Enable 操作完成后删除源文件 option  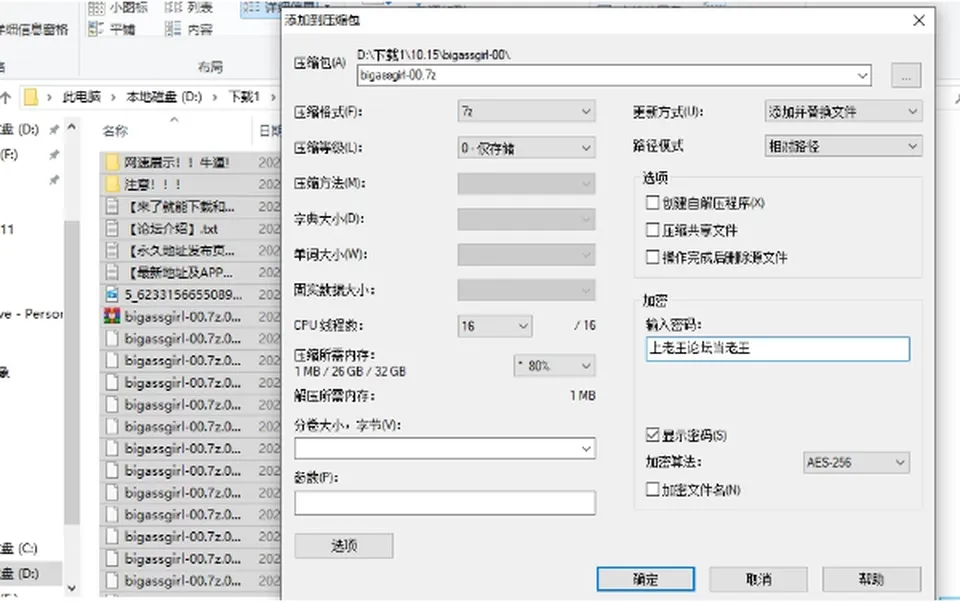[653, 257]
